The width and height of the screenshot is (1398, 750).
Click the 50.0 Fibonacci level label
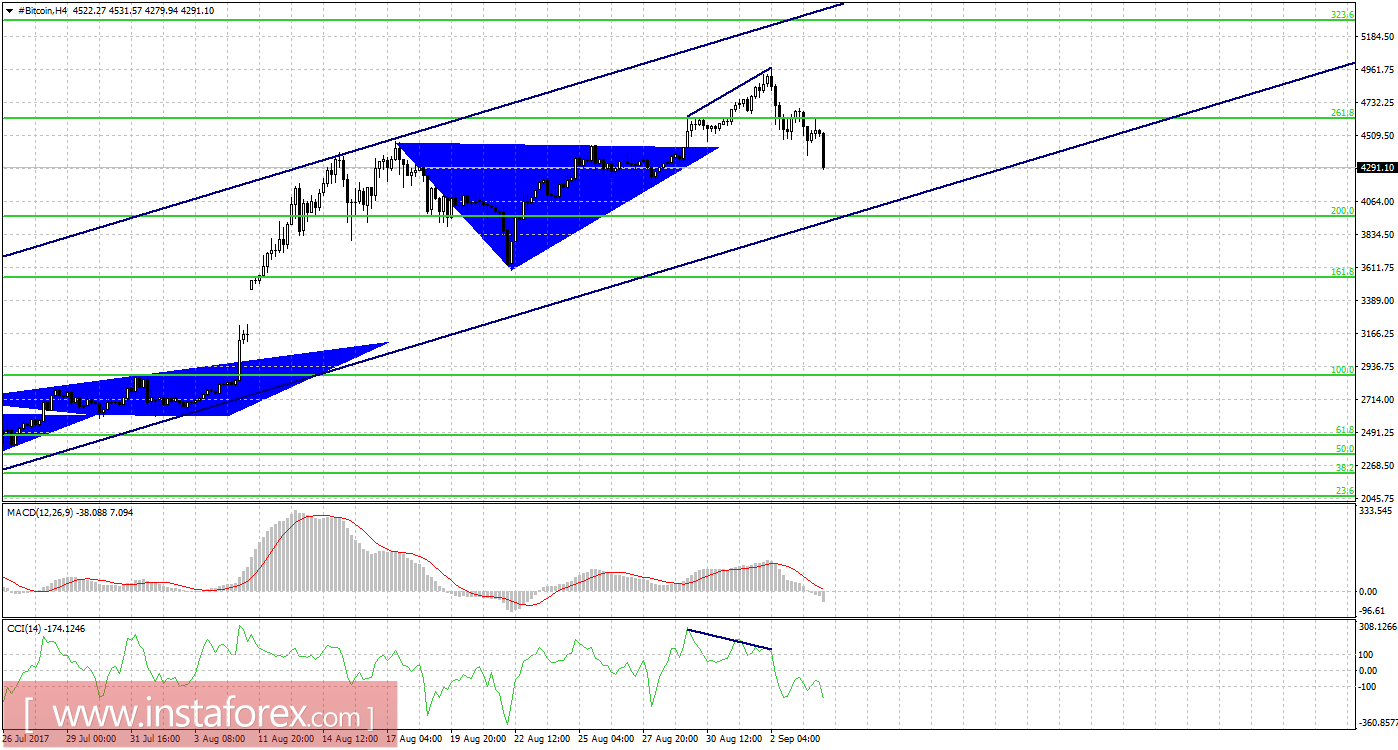click(x=1346, y=449)
